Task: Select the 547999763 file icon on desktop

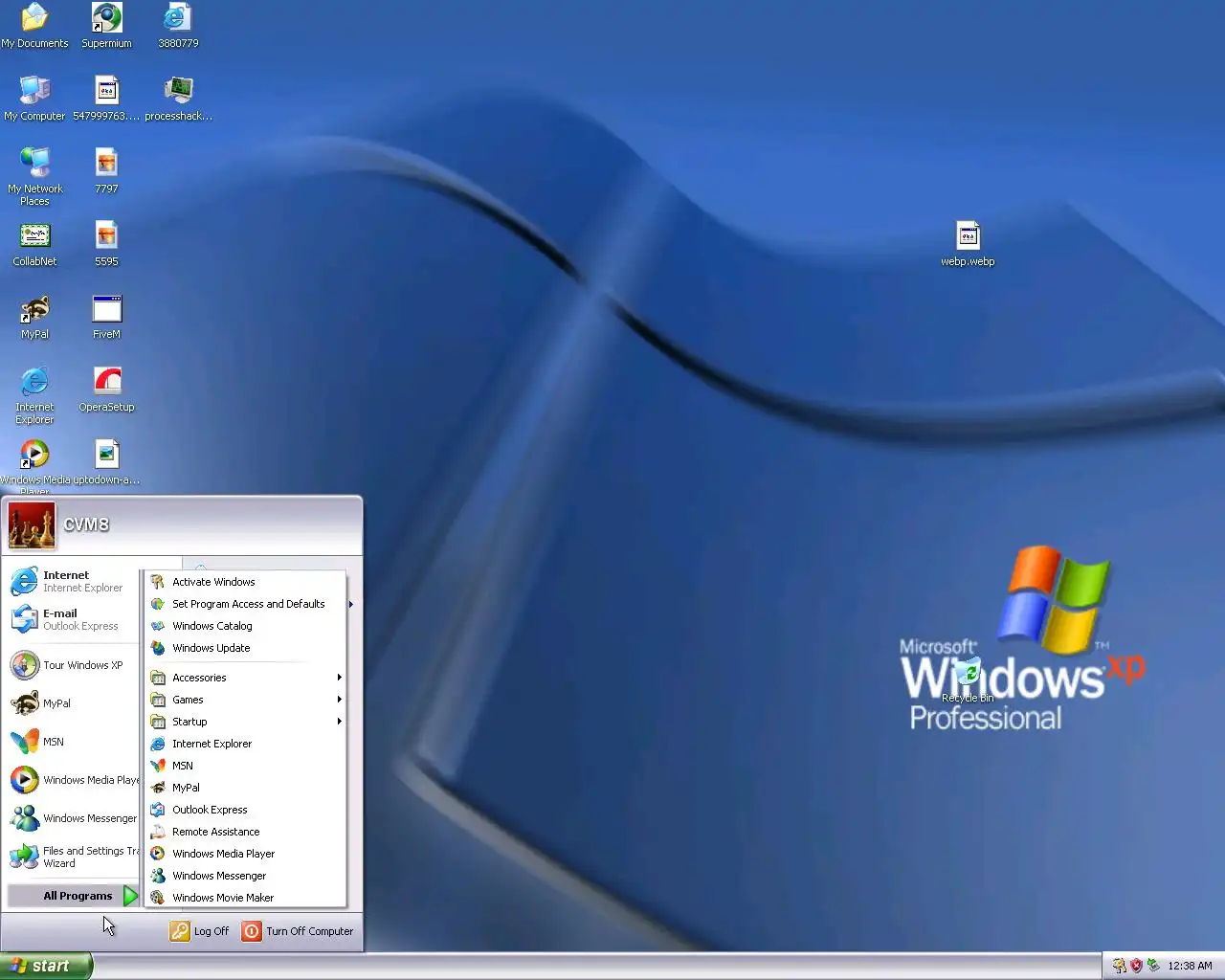Action: click(x=106, y=99)
